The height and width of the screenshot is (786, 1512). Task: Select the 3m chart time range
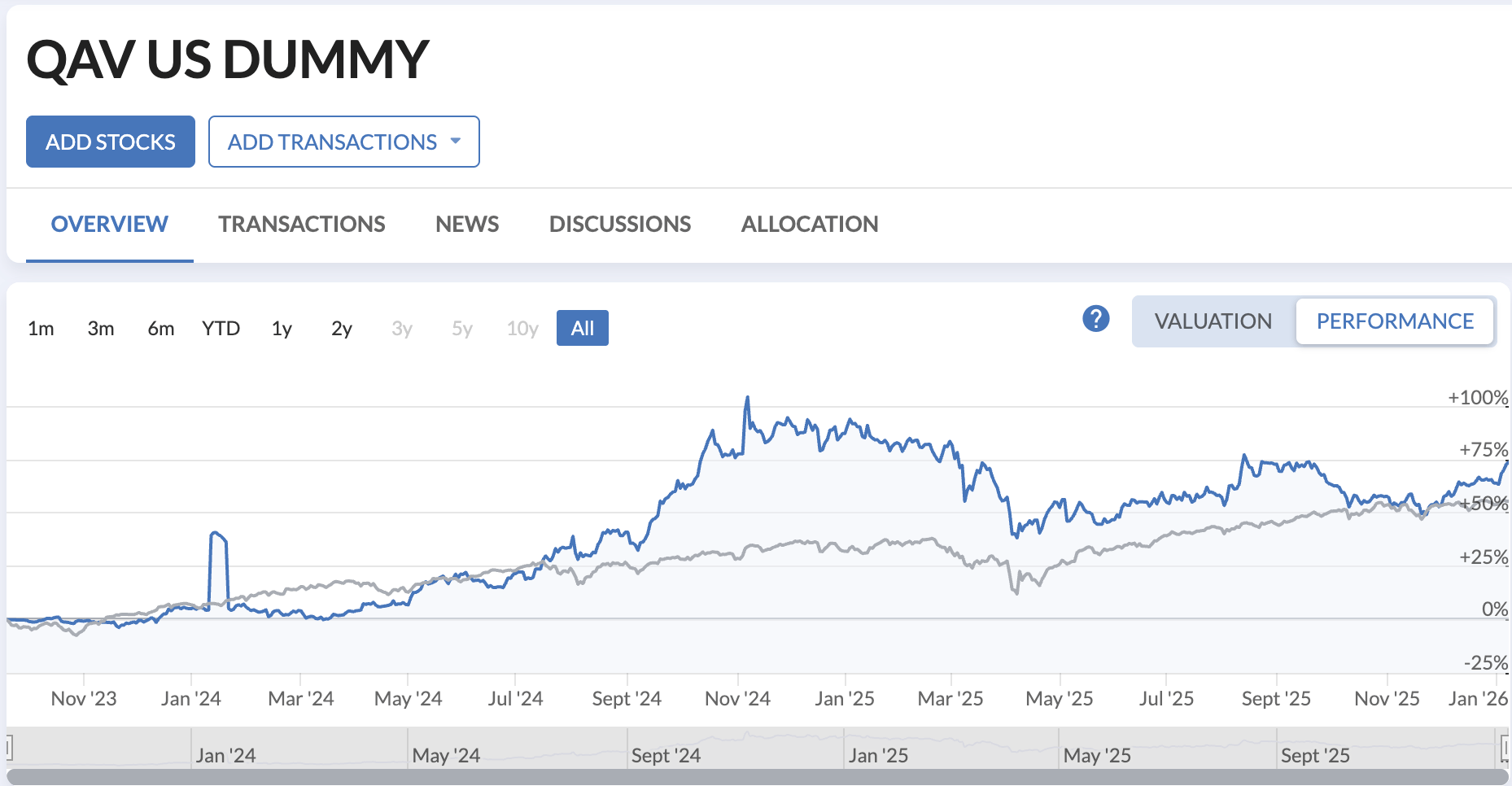pos(101,328)
